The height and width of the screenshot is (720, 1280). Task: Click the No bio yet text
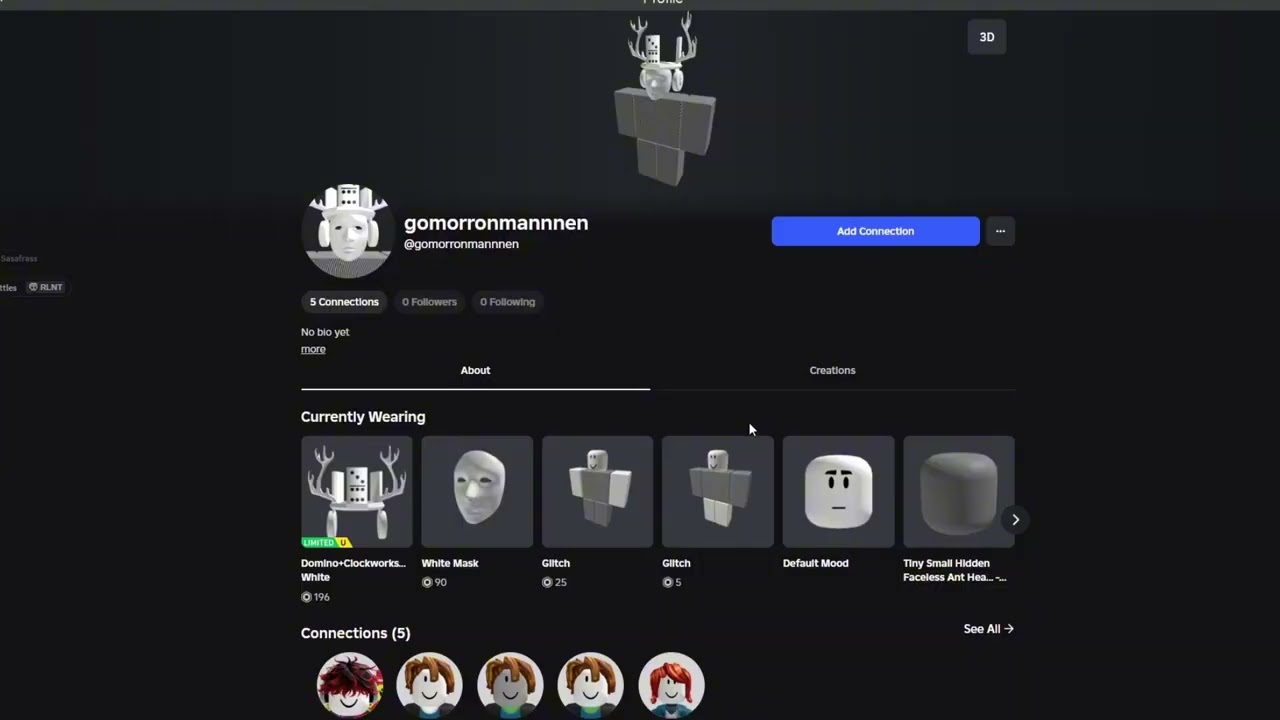(325, 332)
